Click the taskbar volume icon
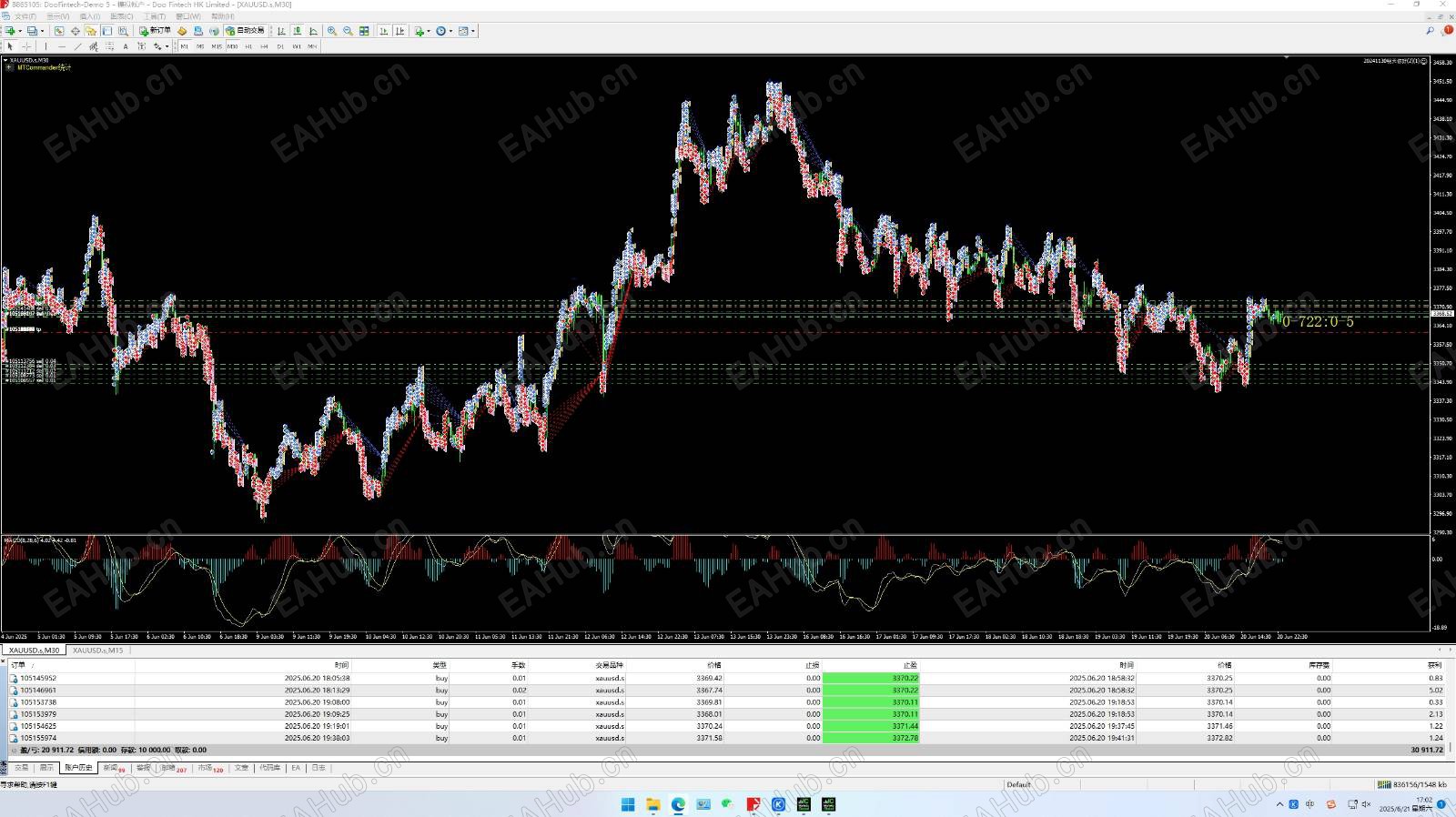The width and height of the screenshot is (1456, 817). click(x=1366, y=804)
